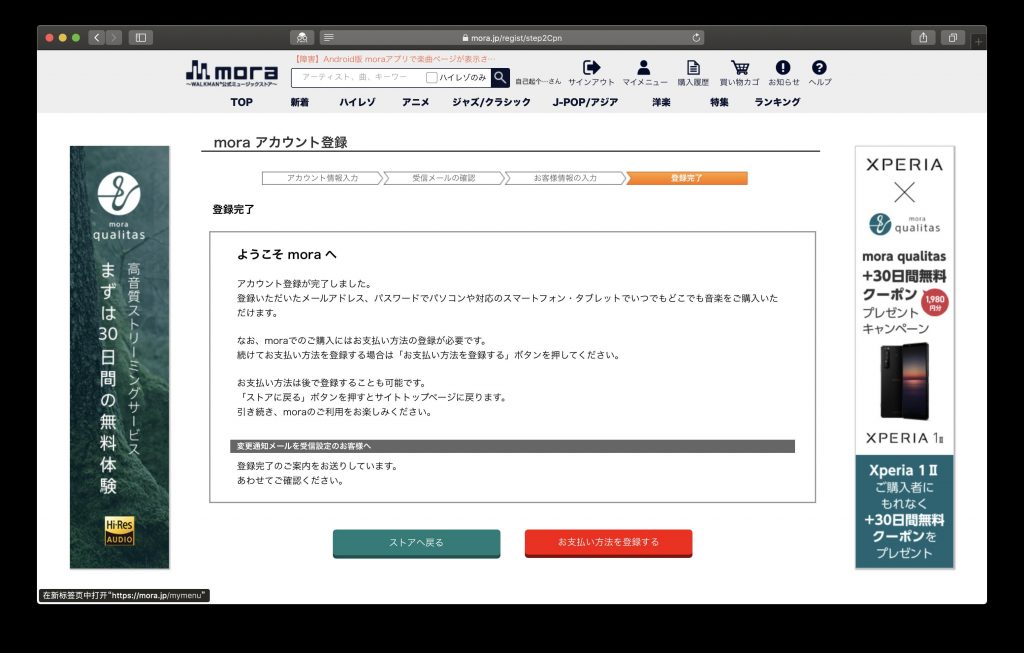Click the サインアウト sign-out icon
The image size is (1024, 653).
coord(591,67)
